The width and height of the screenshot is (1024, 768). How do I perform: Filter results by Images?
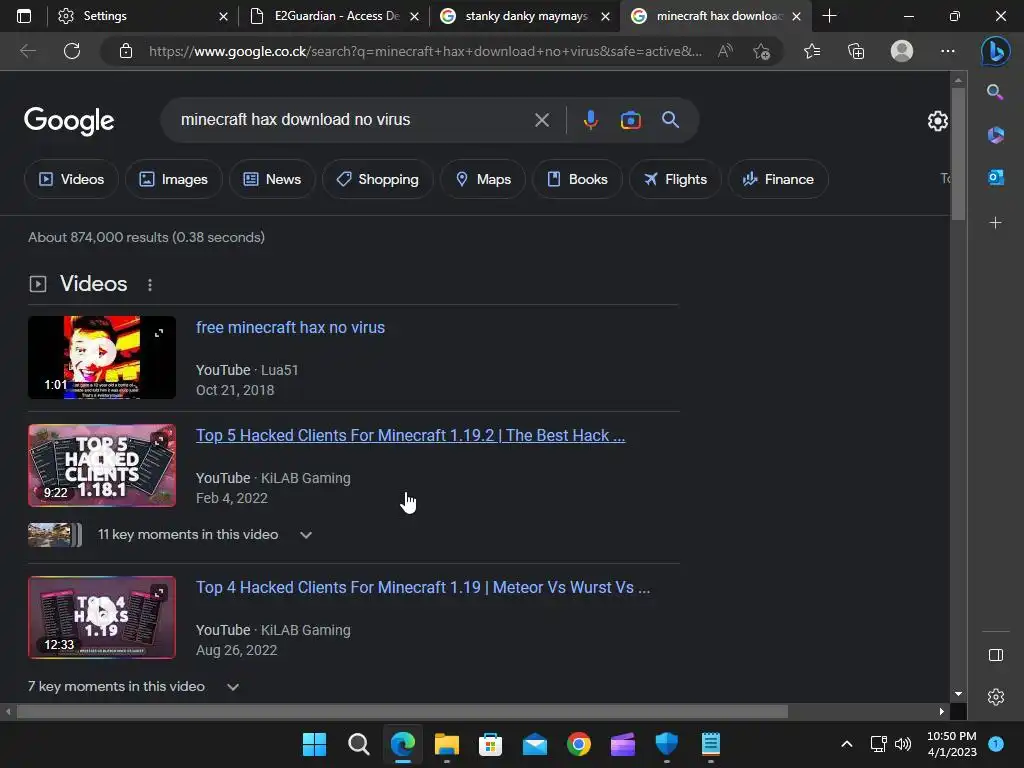coord(174,179)
